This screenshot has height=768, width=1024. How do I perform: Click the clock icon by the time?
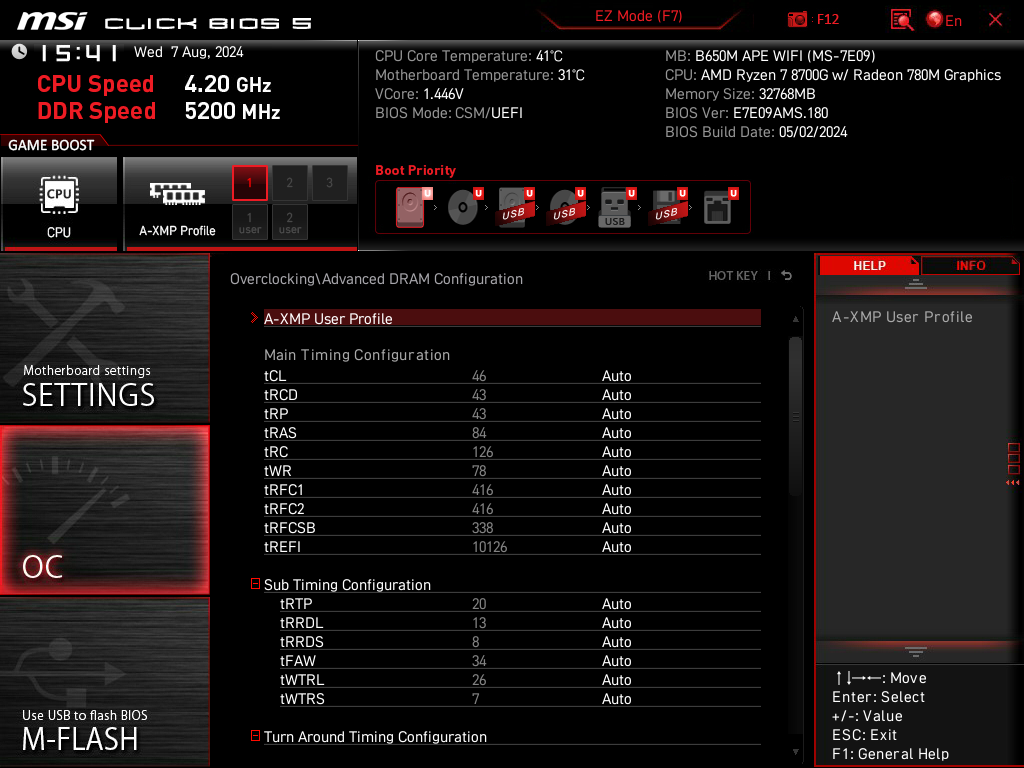tap(19, 52)
